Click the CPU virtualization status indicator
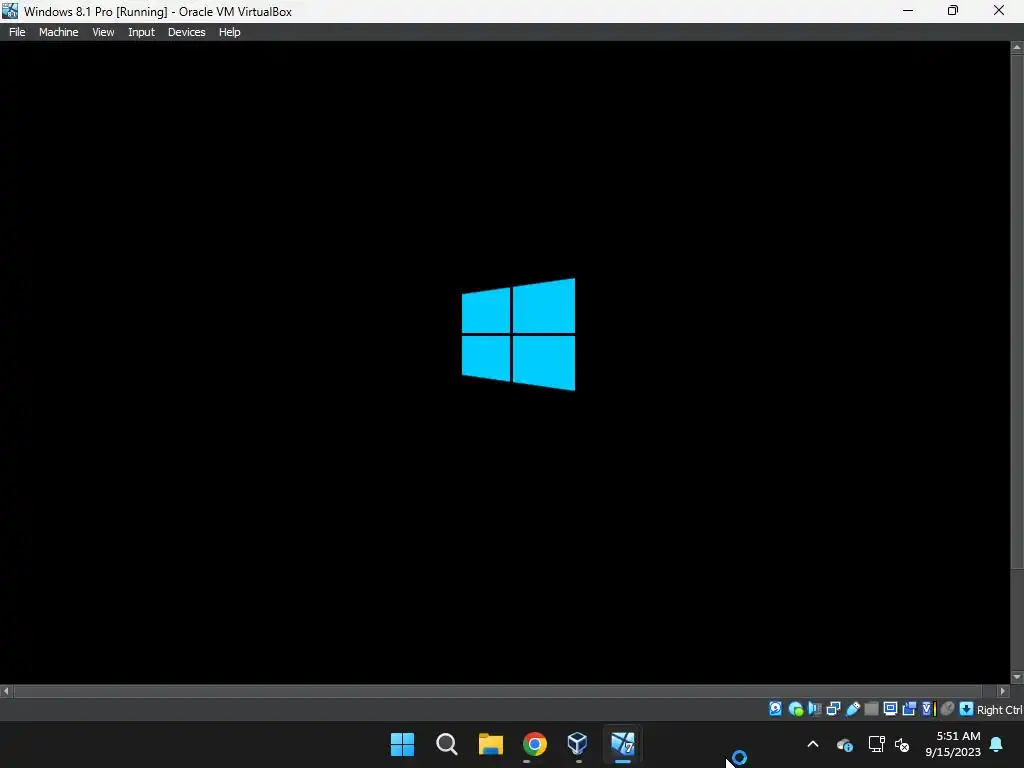 [x=928, y=709]
